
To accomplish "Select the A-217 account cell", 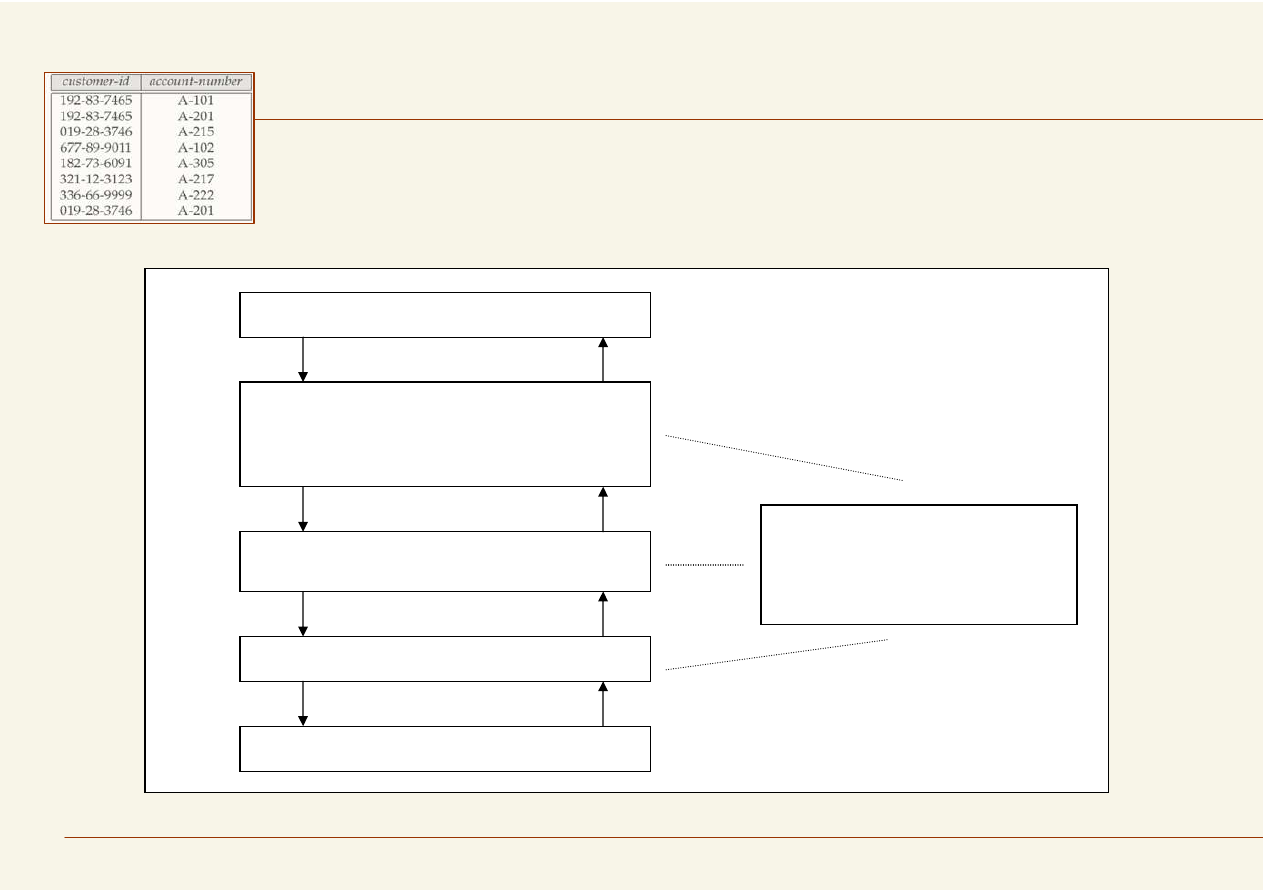I will [196, 179].
